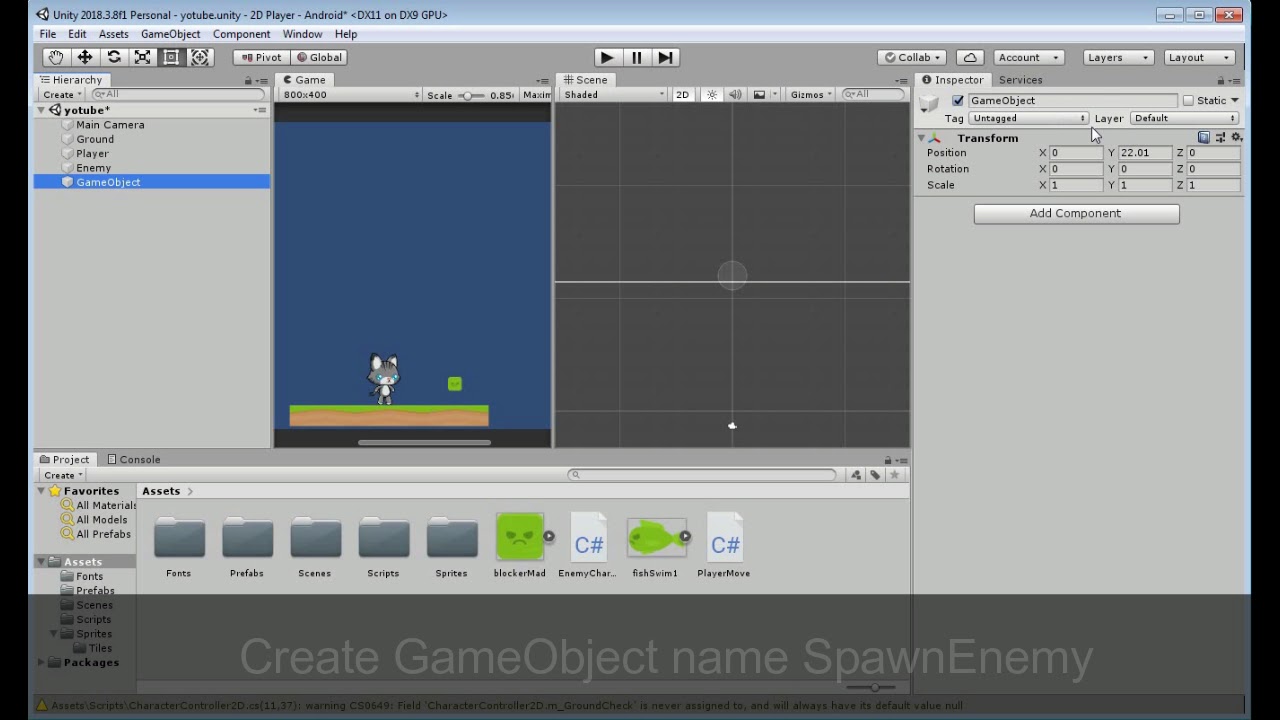Screen dimensions: 1280x720
Task: Open the Fonts folder thumbnail
Action: tap(179, 540)
